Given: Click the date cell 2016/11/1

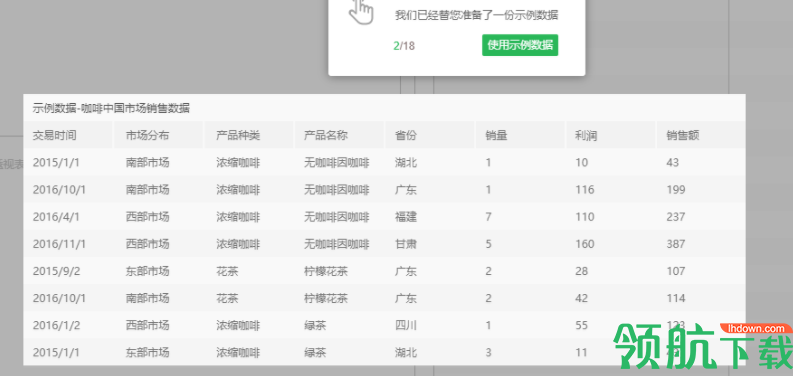Looking at the screenshot, I should tap(59, 244).
